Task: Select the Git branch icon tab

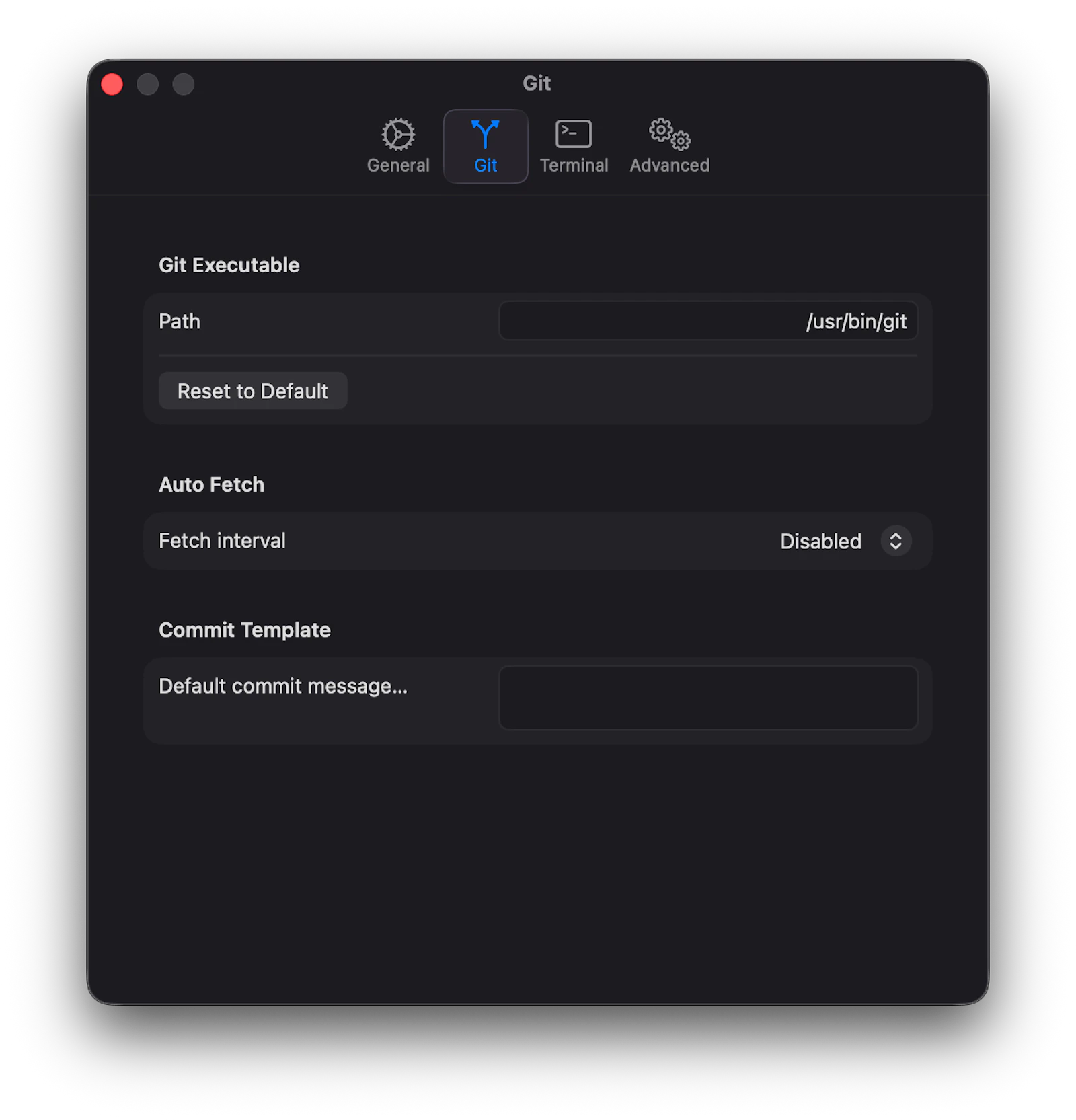Action: coord(486,135)
